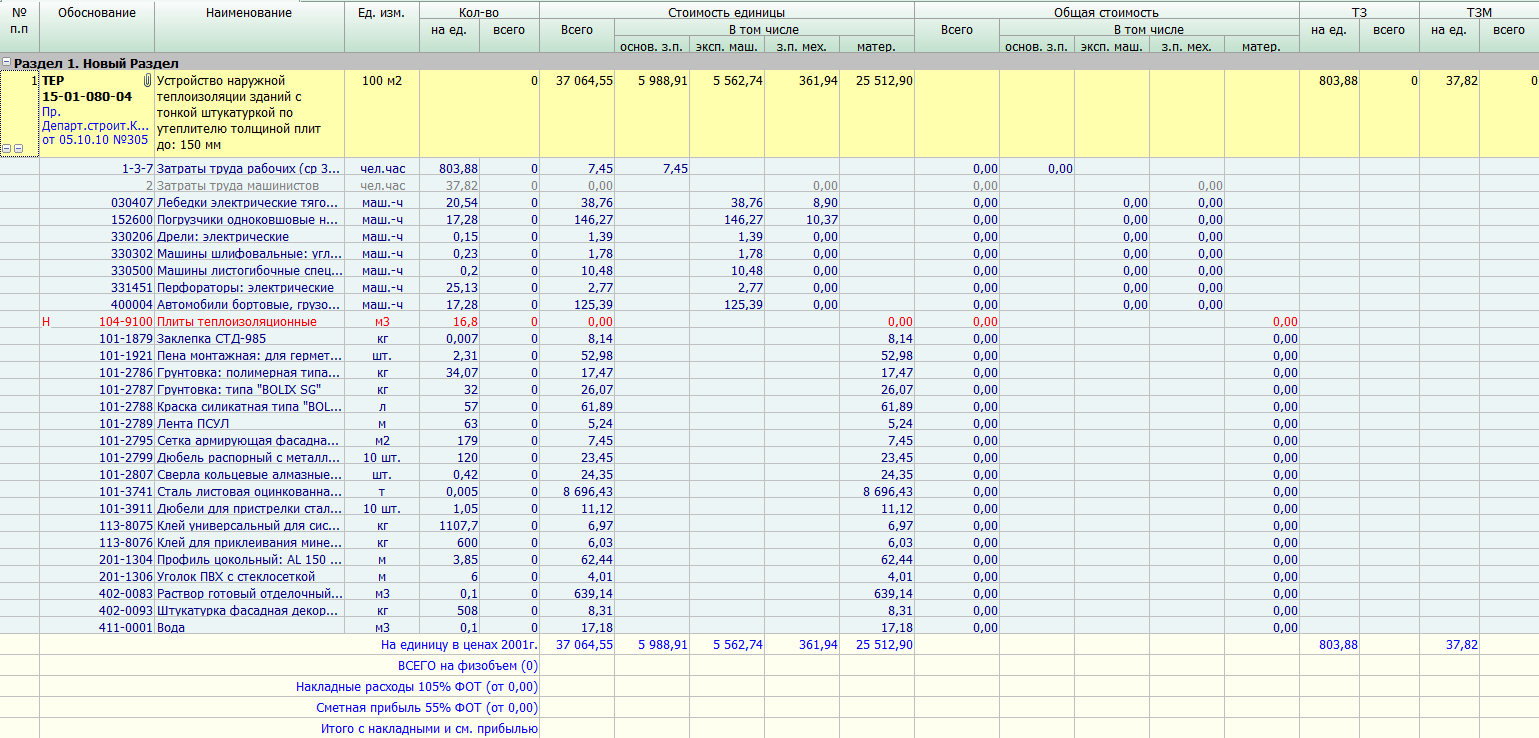The width and height of the screenshot is (1539, 738).
Task: Select the row 'Дюбель распорный с металл...'
Action: (x=769, y=457)
